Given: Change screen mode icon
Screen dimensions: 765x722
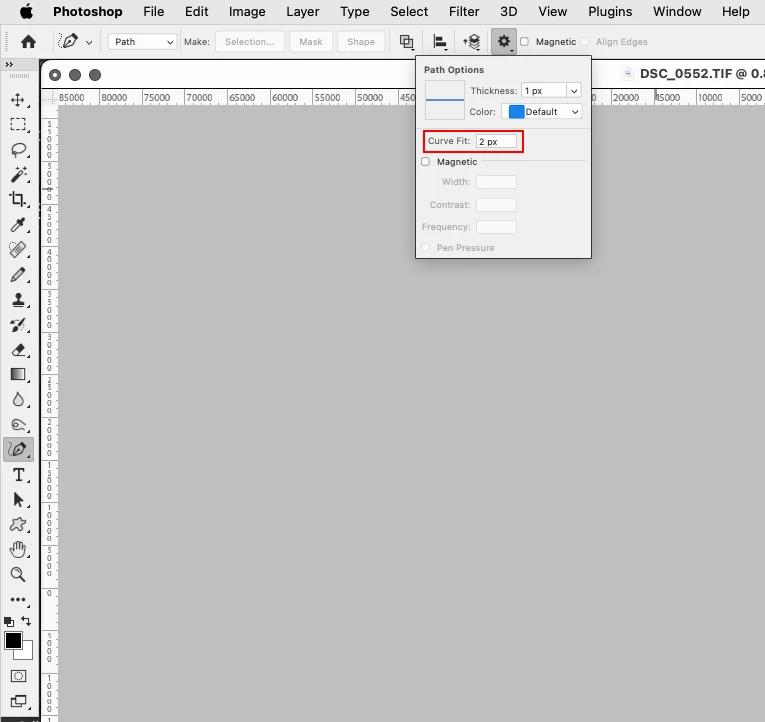Looking at the screenshot, I should (18, 702).
